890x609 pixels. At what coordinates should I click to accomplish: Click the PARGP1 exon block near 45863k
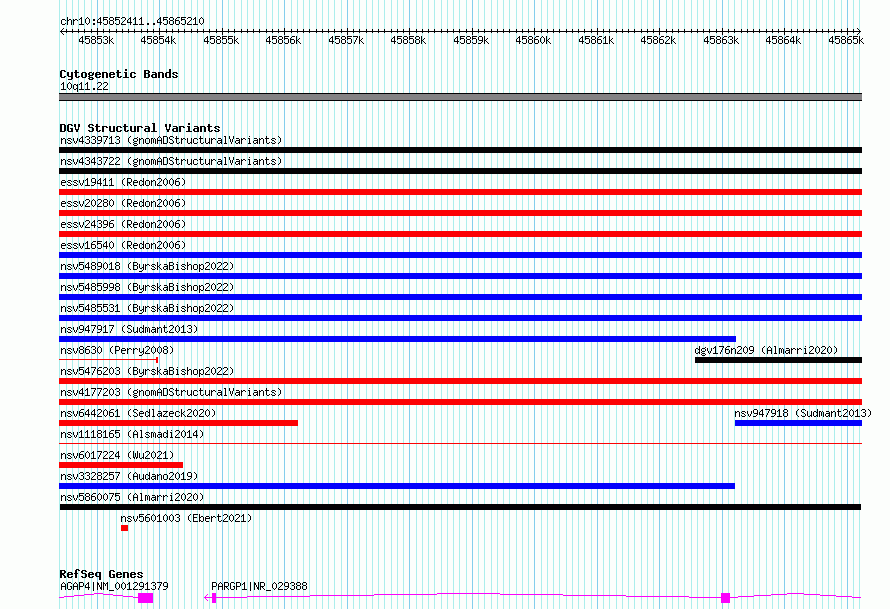[725, 598]
